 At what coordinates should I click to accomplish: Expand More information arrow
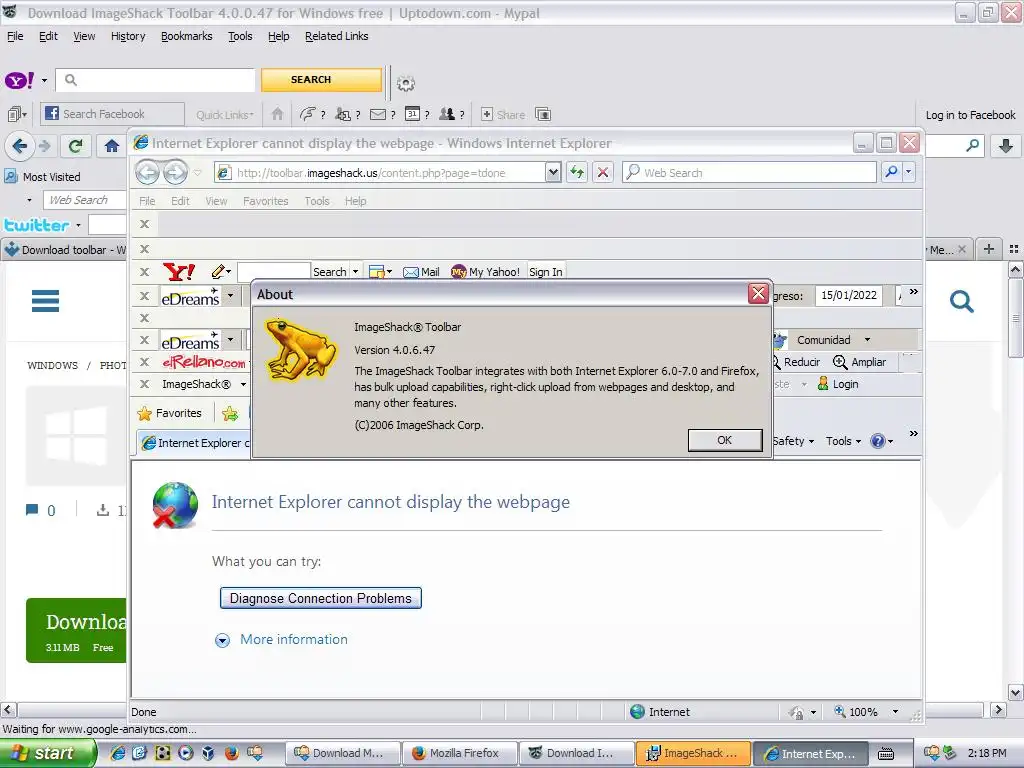click(223, 640)
